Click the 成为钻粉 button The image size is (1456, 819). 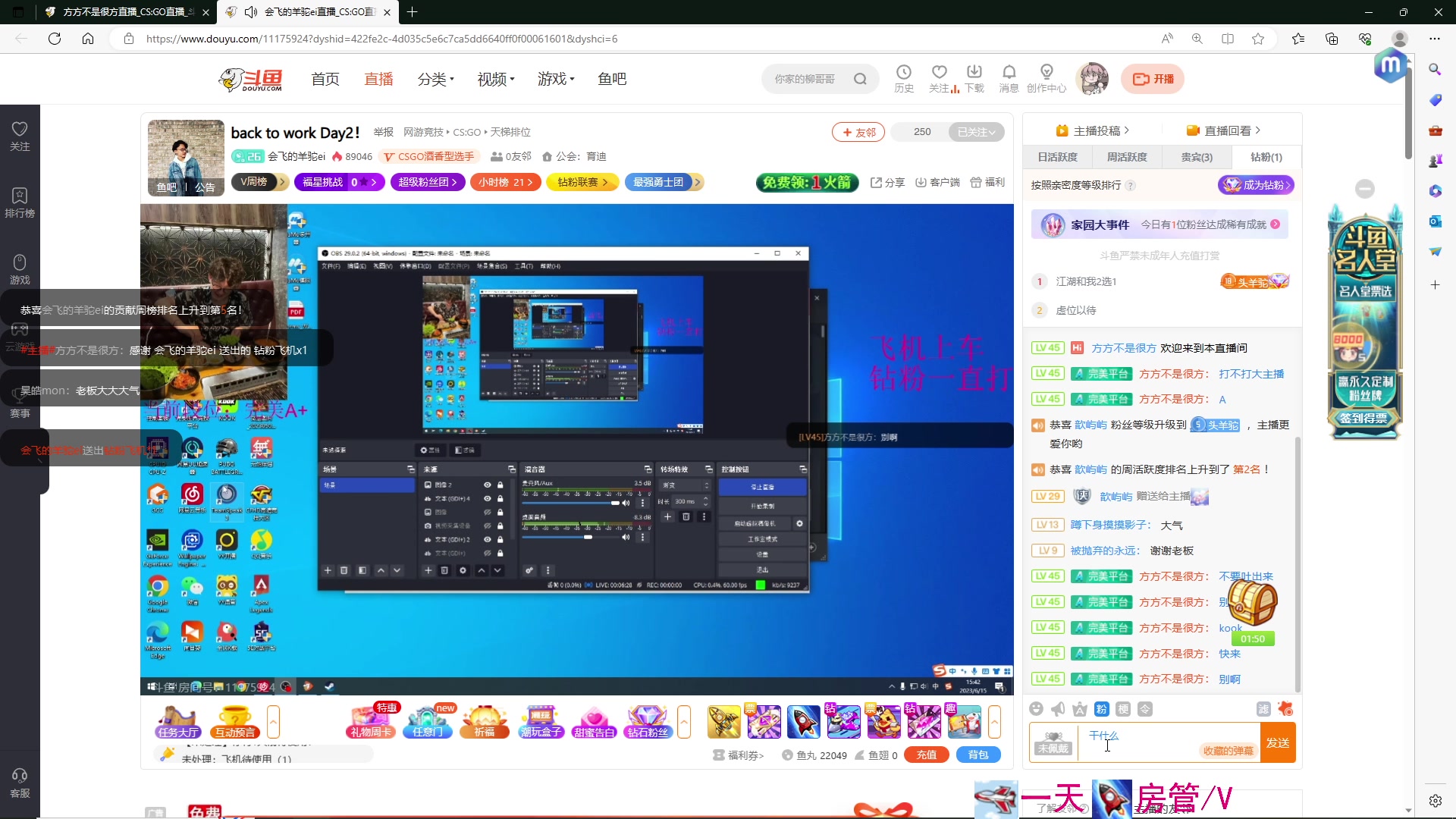click(1256, 185)
